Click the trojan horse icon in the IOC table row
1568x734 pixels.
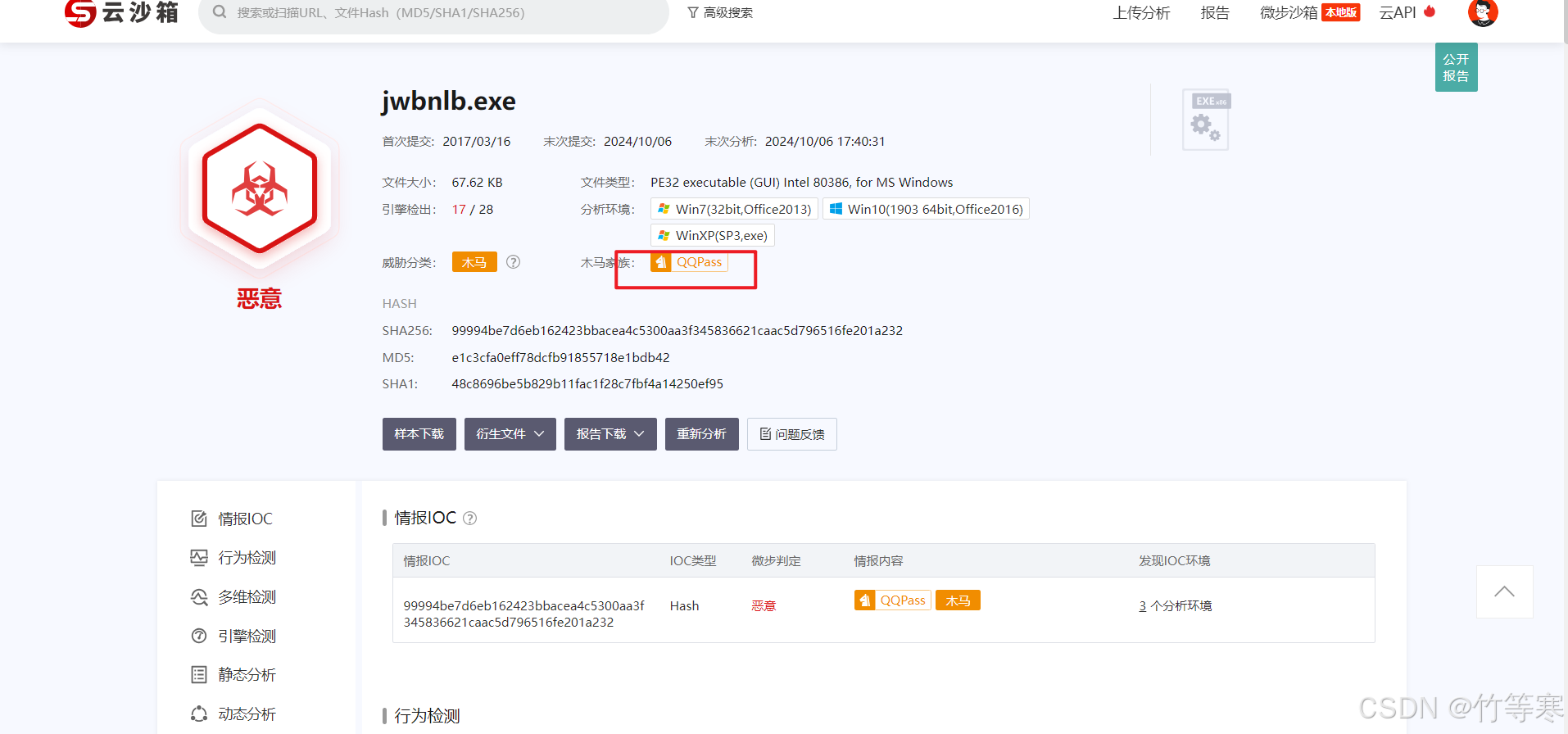coord(864,600)
